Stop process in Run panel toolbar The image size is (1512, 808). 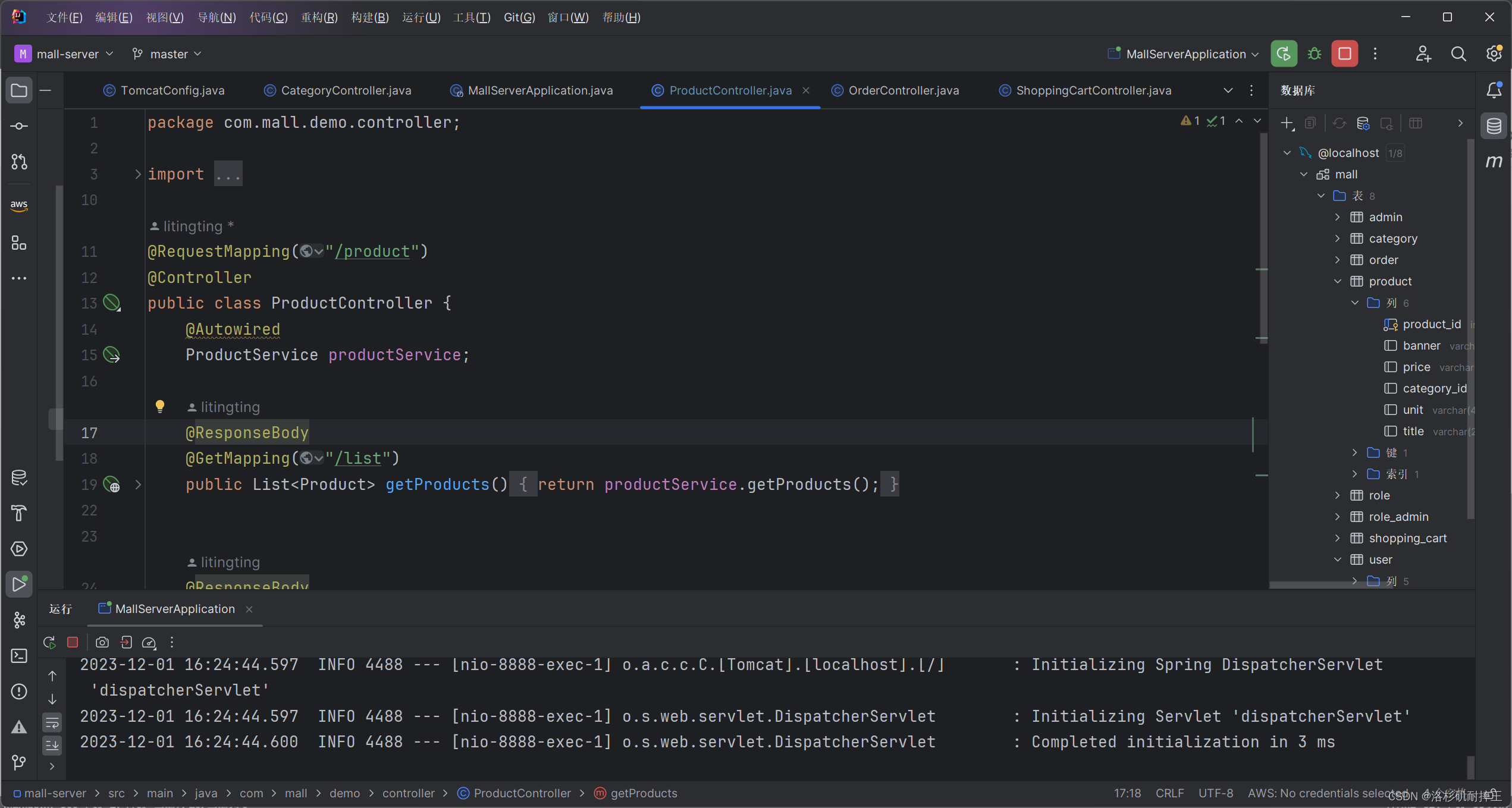pyautogui.click(x=73, y=642)
